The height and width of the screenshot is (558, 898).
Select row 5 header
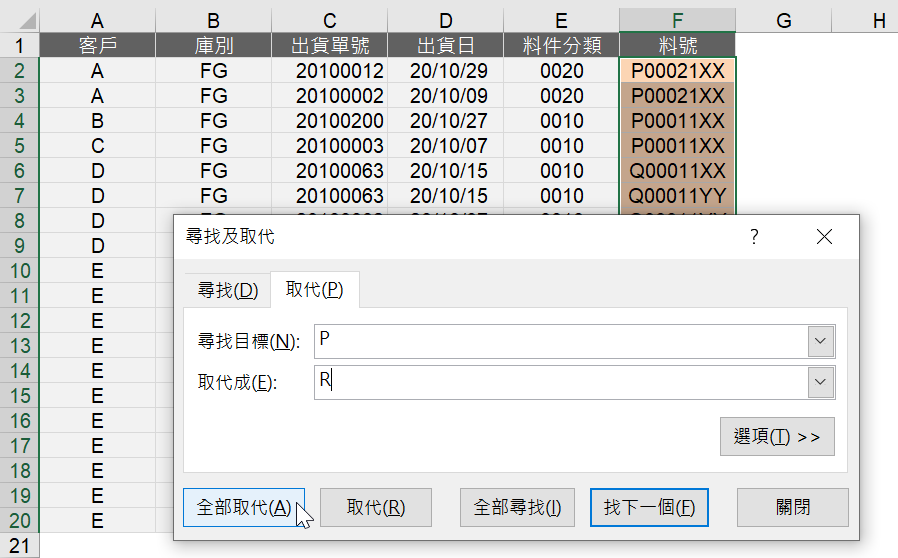[19, 146]
